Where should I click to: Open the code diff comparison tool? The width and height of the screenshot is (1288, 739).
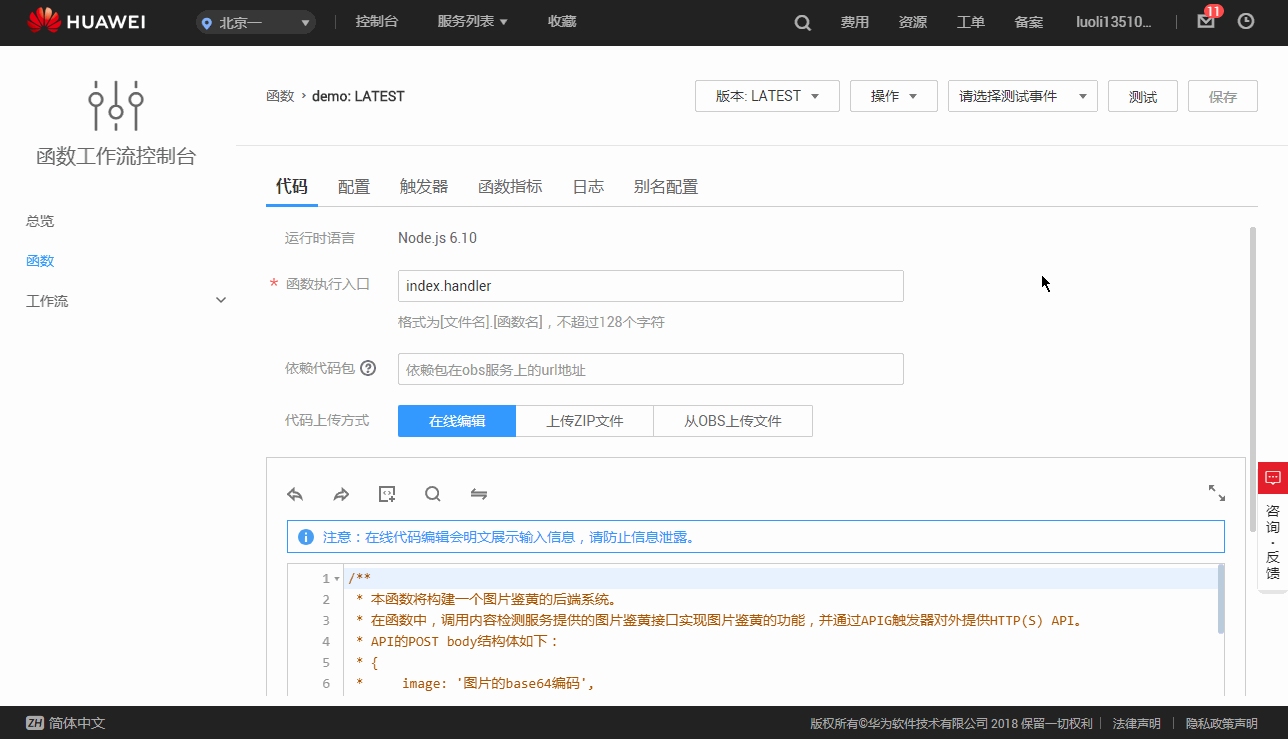[x=478, y=494]
